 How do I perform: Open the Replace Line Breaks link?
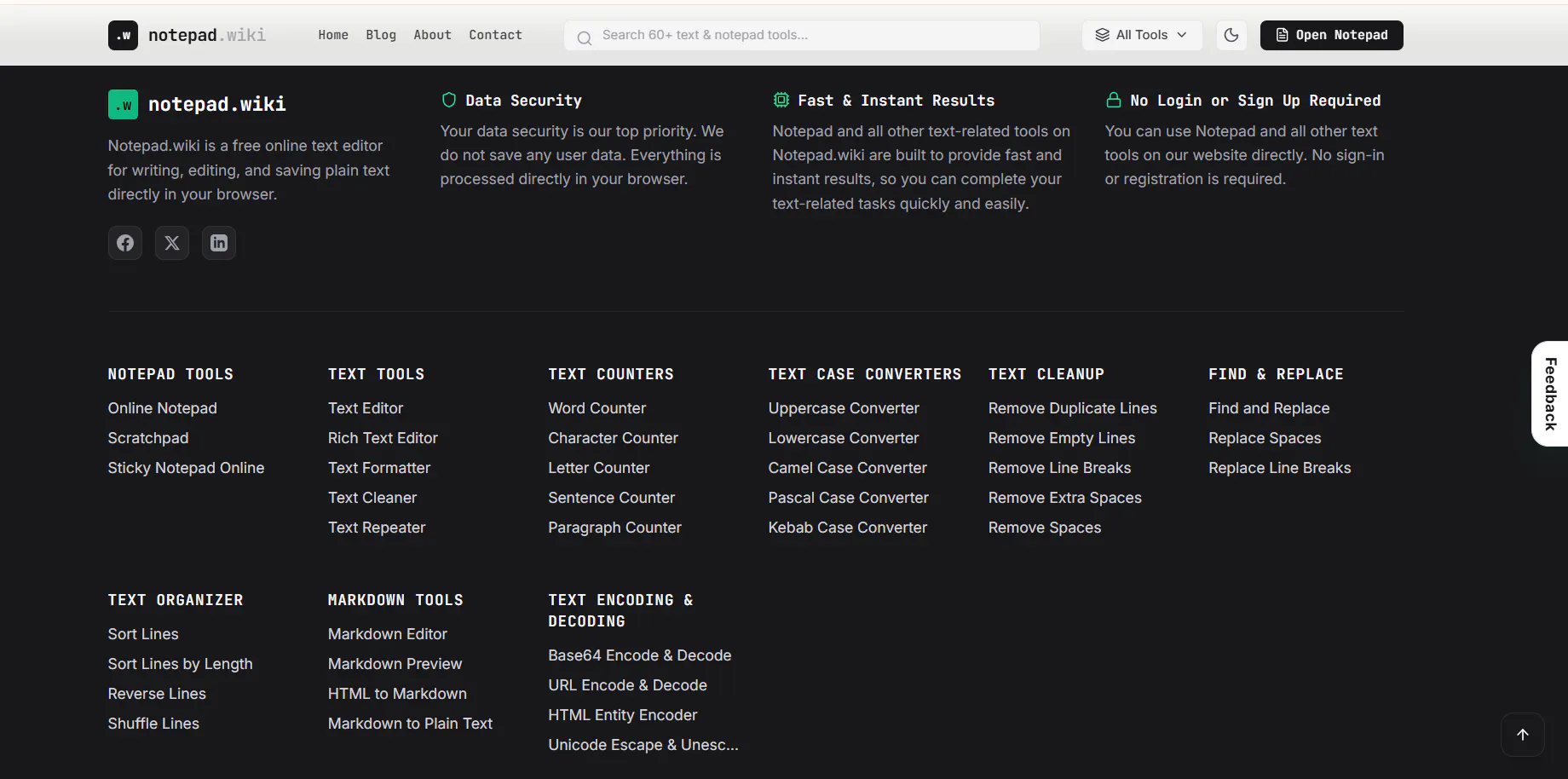1280,468
